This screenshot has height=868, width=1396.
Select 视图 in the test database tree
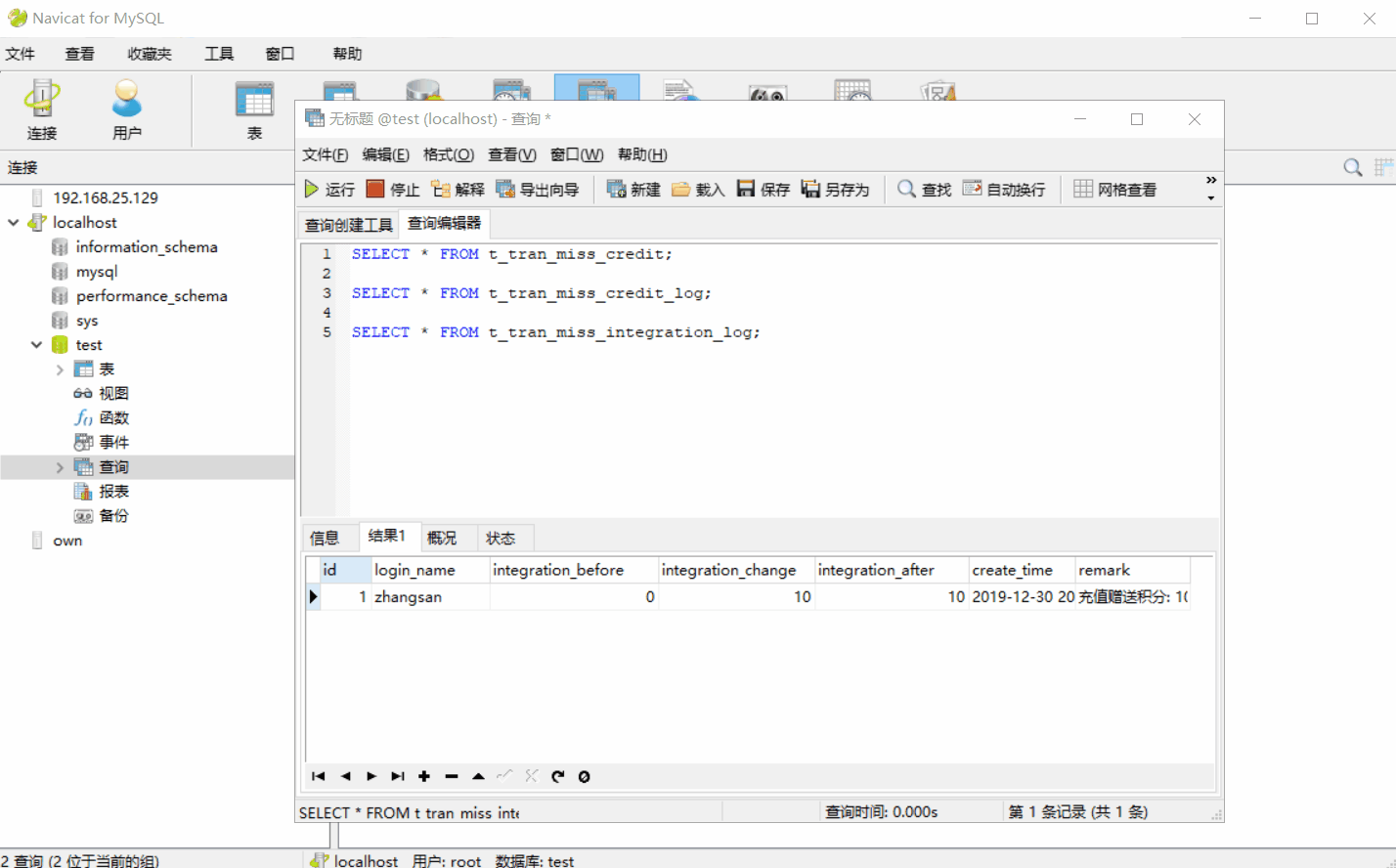tap(113, 393)
